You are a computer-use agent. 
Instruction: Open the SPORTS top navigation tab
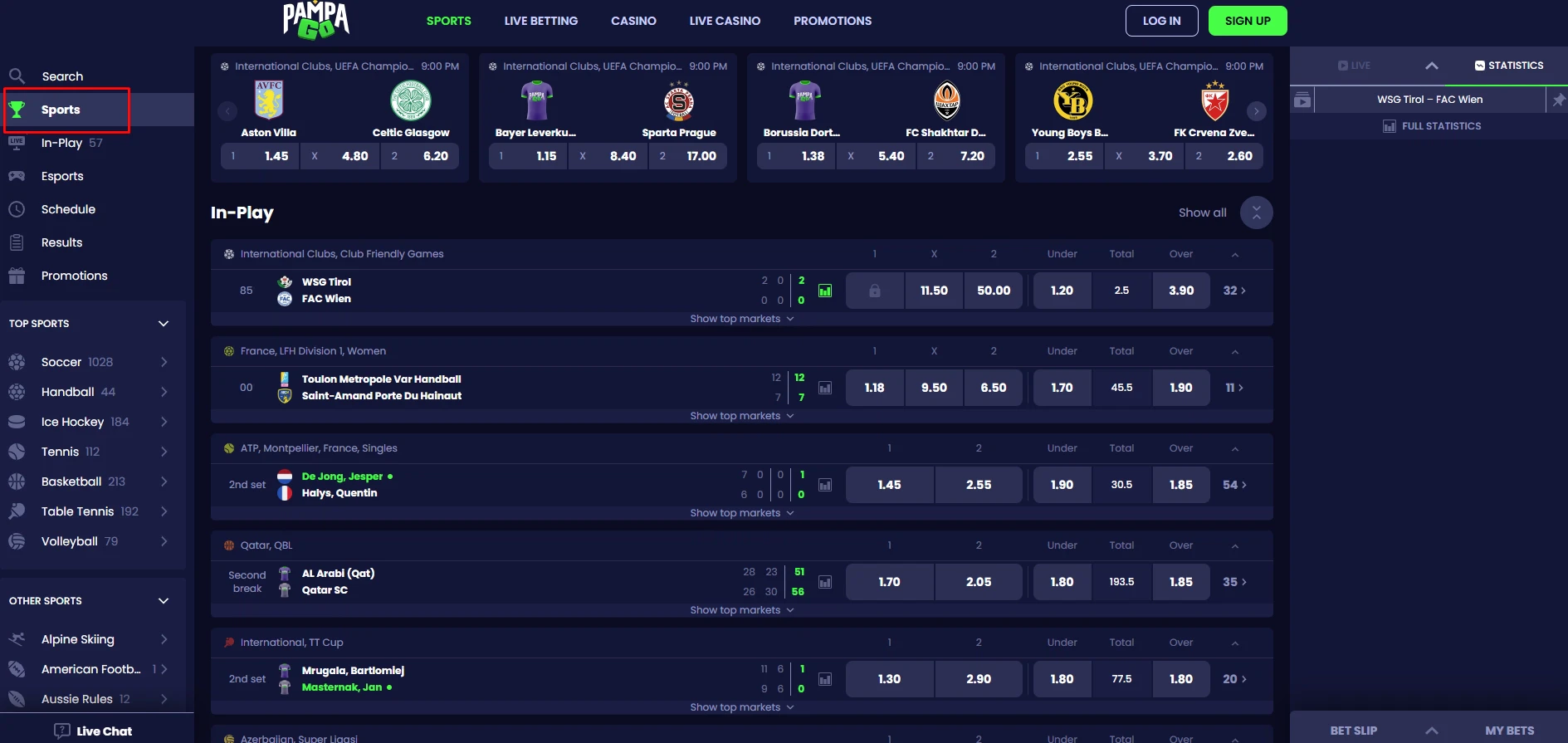coord(449,21)
